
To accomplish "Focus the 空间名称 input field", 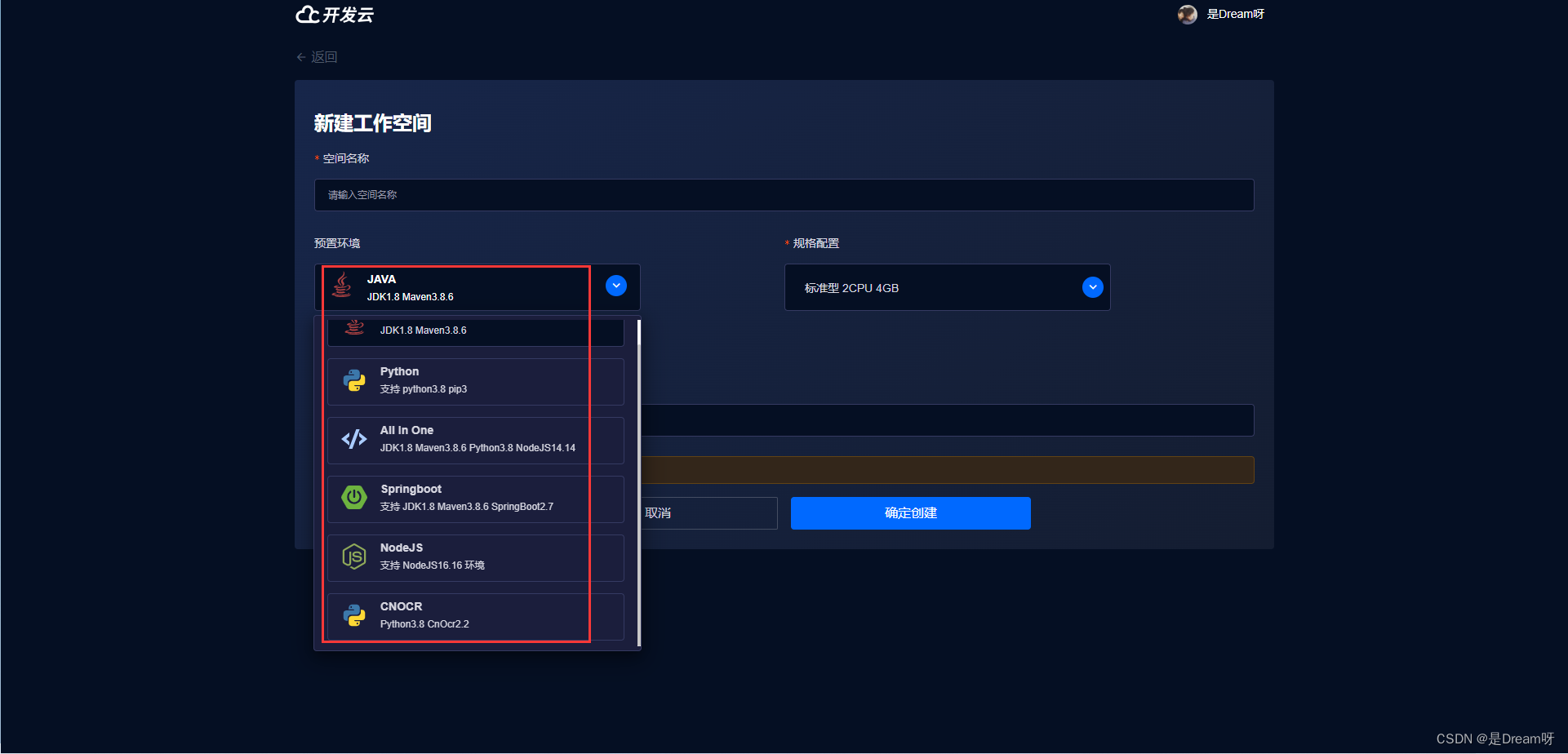I will (784, 195).
